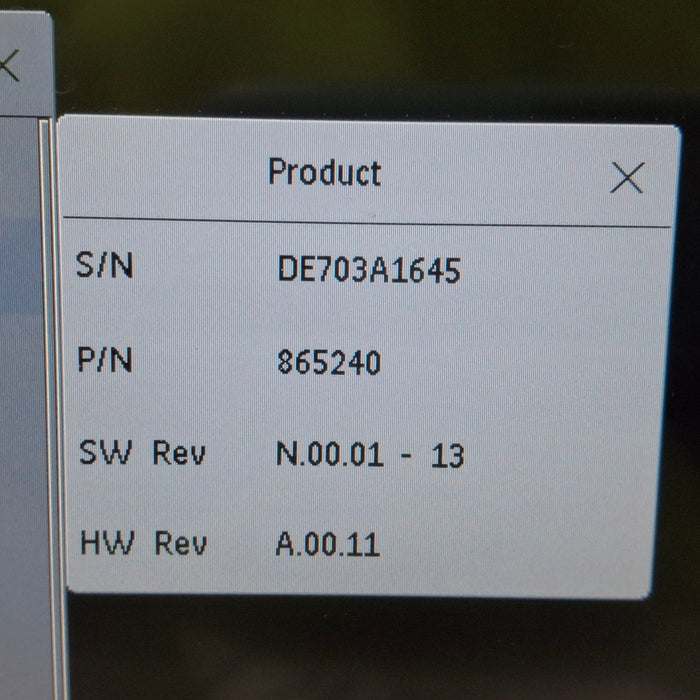The height and width of the screenshot is (700, 700).
Task: Click the vertical bar beside the left panel
Action: [45, 400]
